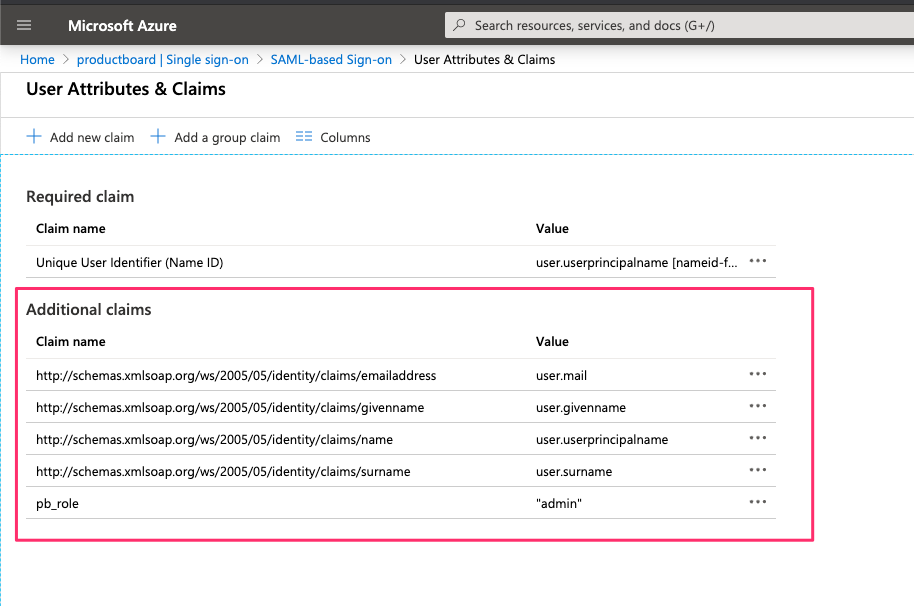Open ellipsis menu for user.userprincipalname name claim
Viewport: 914px width, 606px height.
[x=757, y=438]
